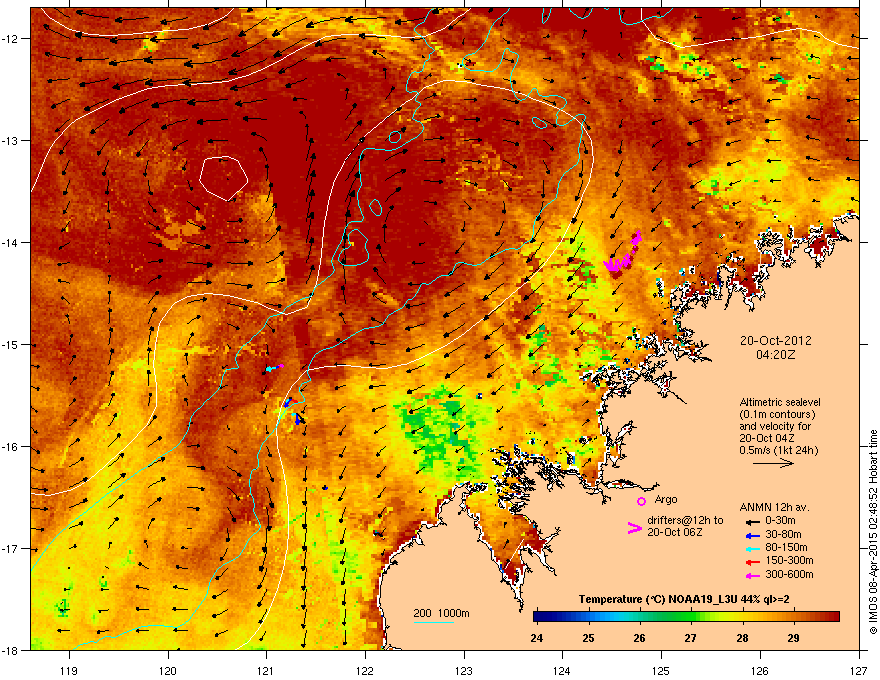880x680 pixels.
Task: Click the 'Argo' legend label
Action: 666,499
